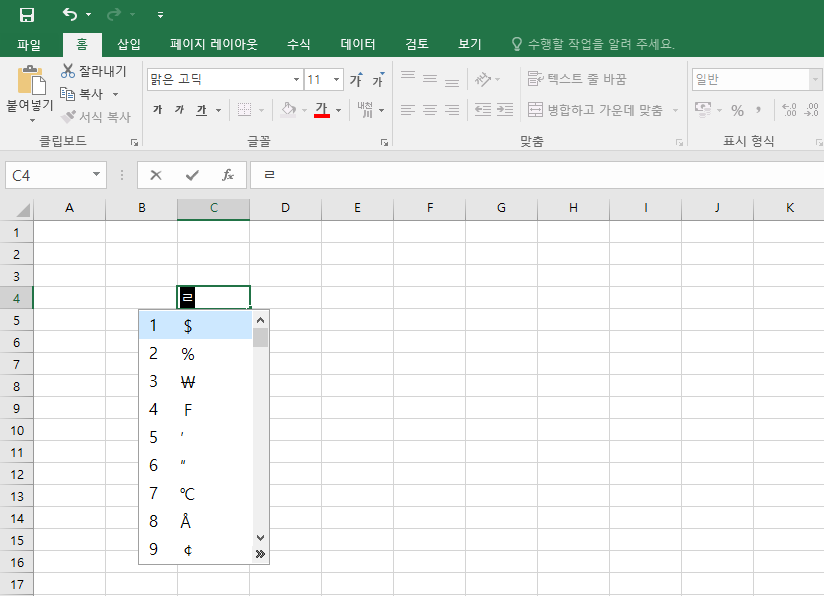Switch to the 삽입 tab

[x=129, y=44]
